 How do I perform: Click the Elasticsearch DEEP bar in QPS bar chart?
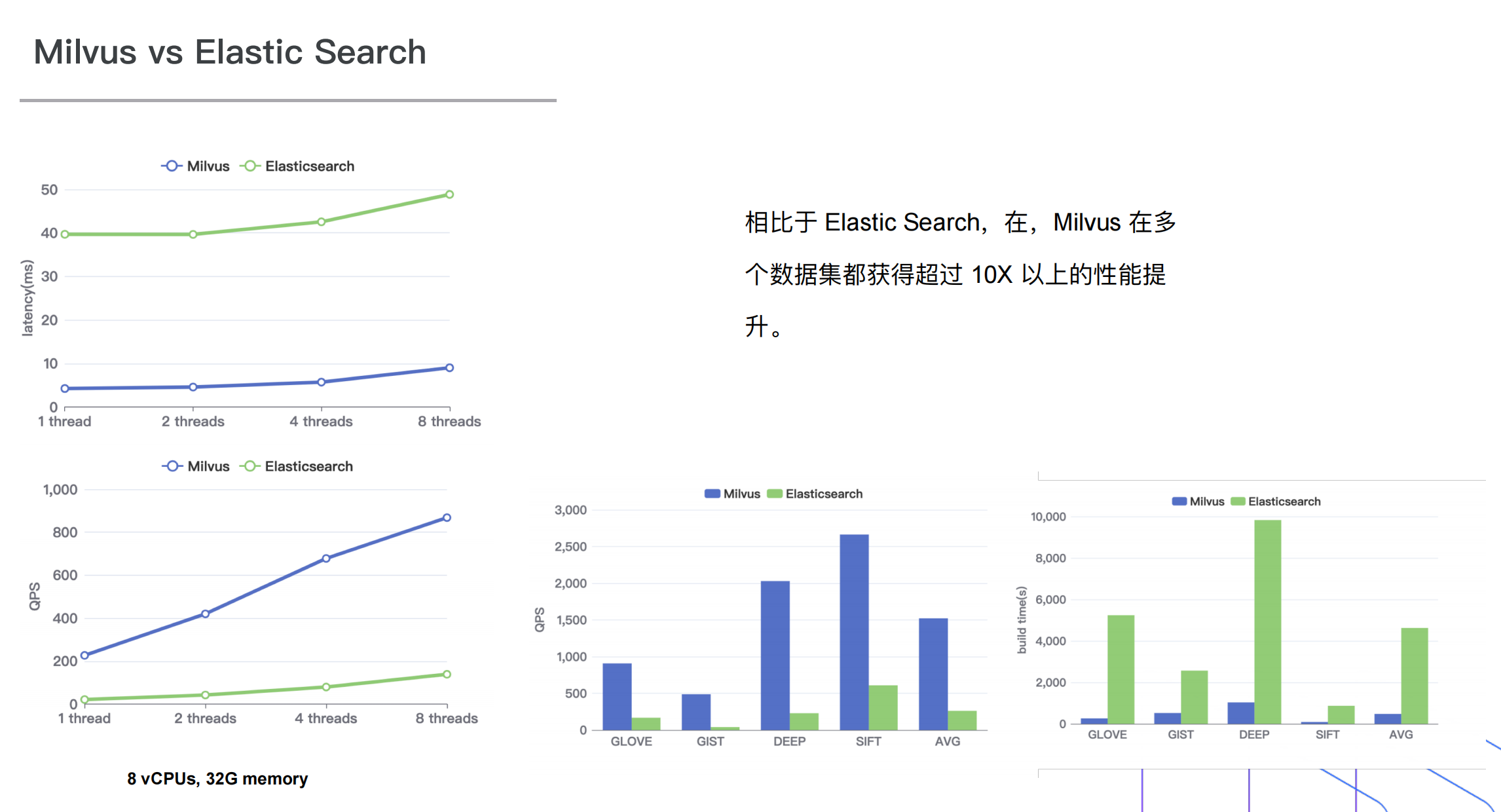pos(804,722)
